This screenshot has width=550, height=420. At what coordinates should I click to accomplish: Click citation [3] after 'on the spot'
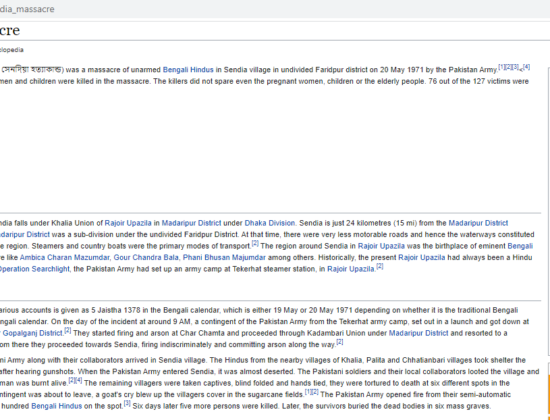127,404
